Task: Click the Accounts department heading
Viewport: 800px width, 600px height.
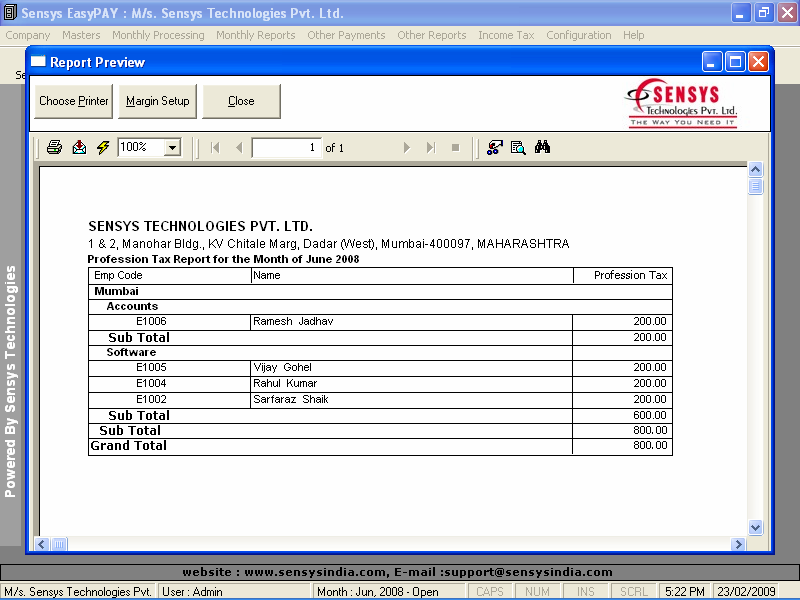Action: pyautogui.click(x=132, y=306)
